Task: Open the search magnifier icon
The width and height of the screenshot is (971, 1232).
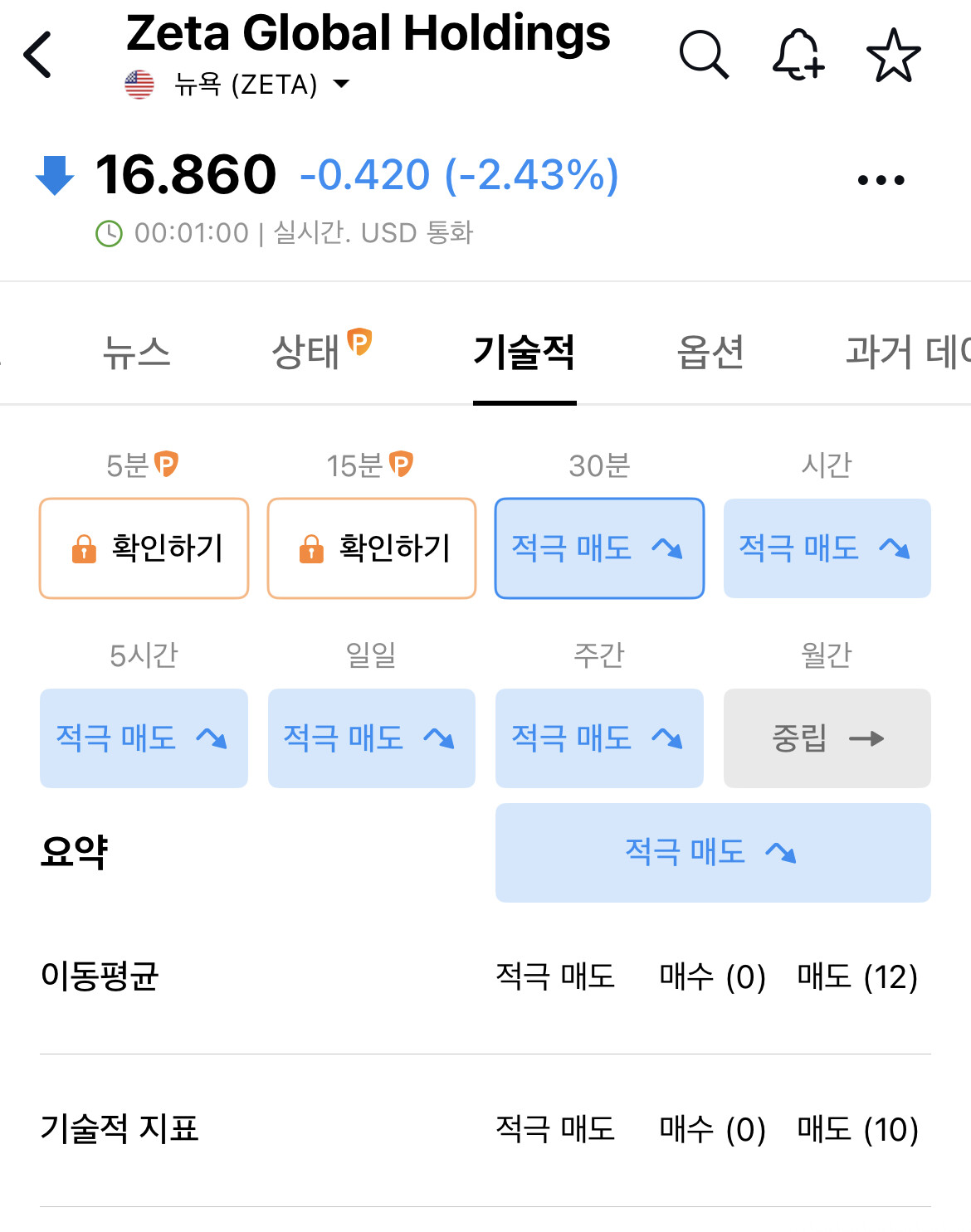Action: (704, 55)
